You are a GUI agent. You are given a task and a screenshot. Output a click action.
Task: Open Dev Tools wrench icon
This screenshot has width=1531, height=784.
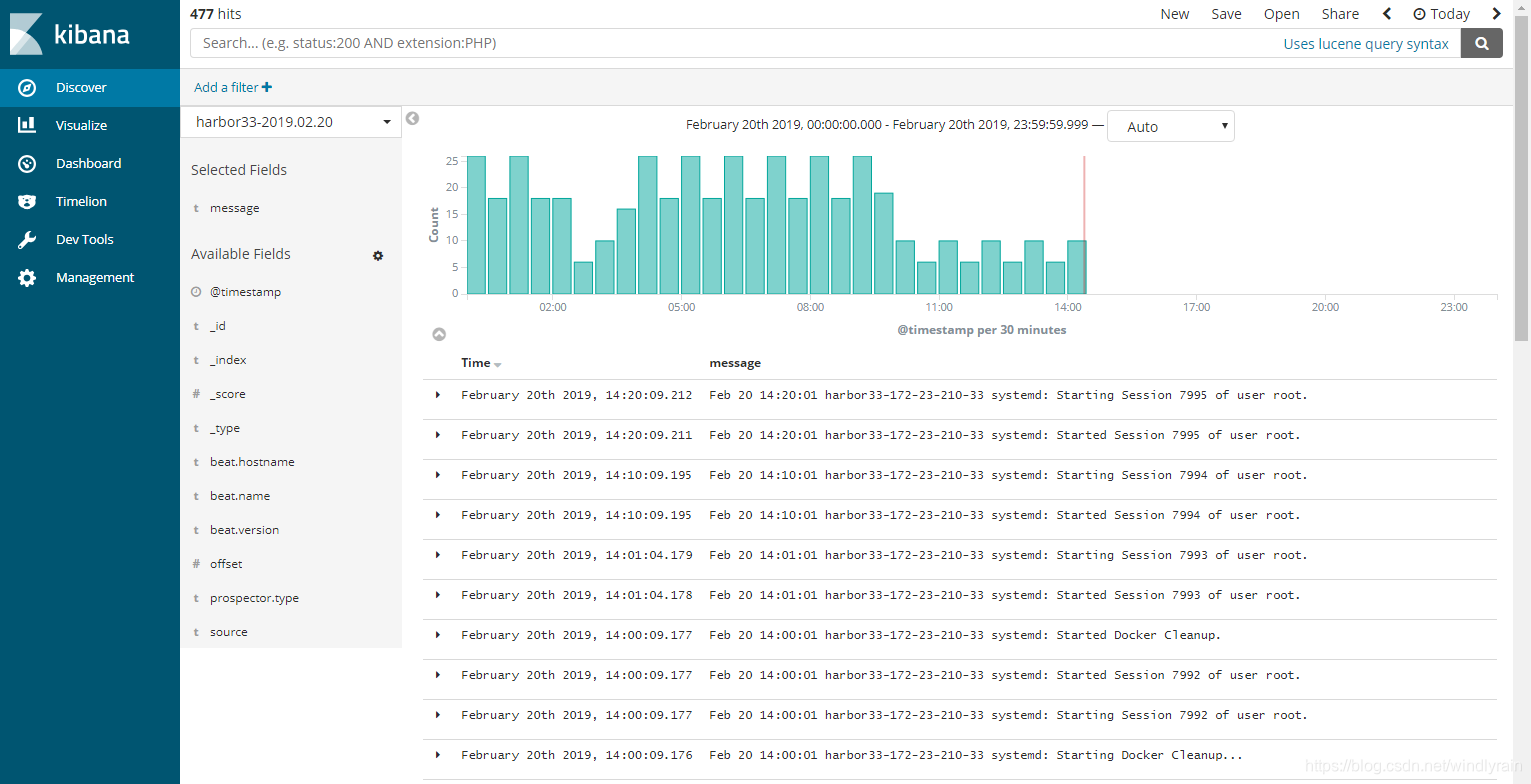click(27, 239)
